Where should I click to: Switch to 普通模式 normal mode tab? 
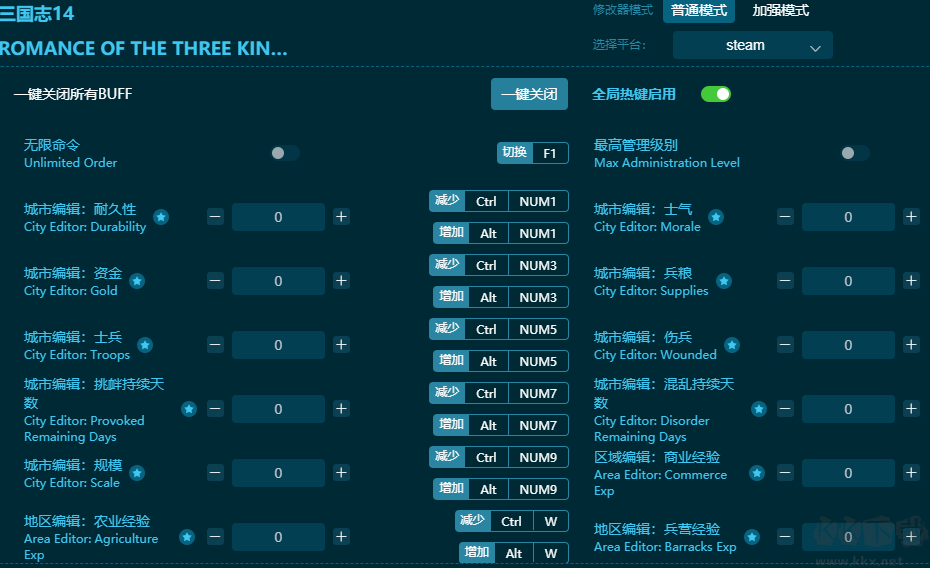[x=699, y=11]
